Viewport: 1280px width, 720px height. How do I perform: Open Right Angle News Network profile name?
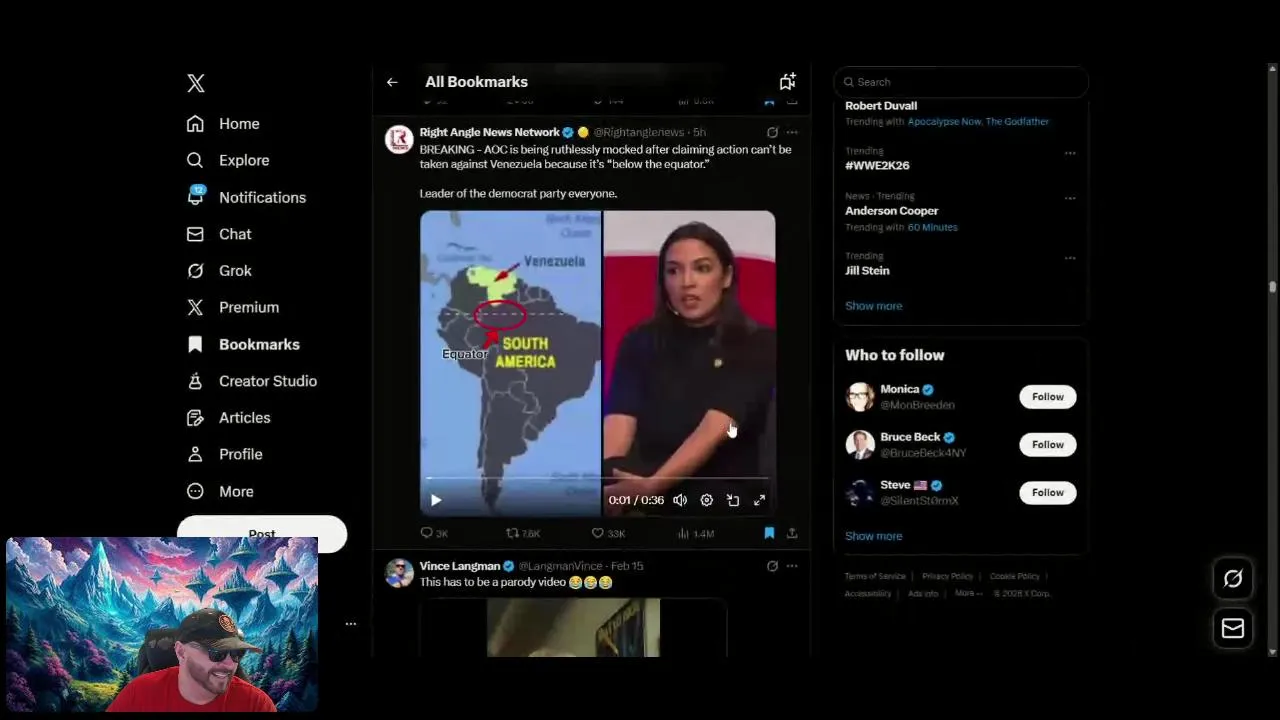(x=489, y=132)
